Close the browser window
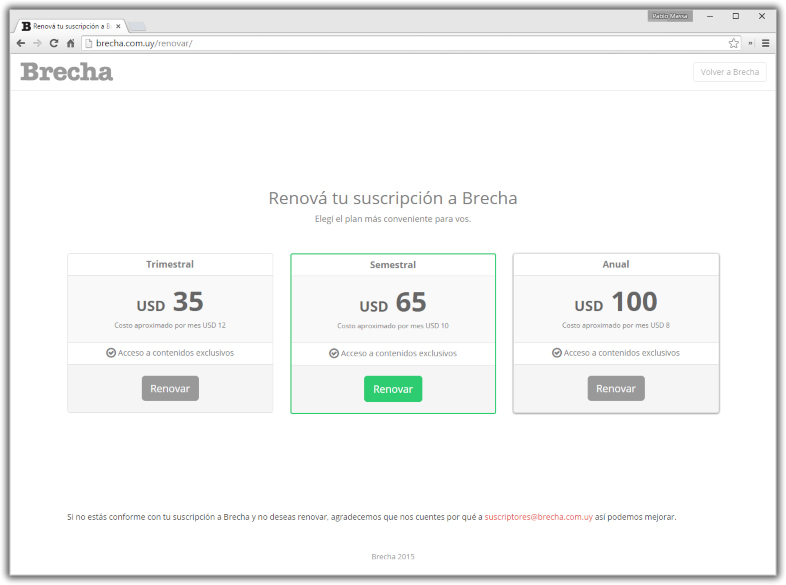 762,16
